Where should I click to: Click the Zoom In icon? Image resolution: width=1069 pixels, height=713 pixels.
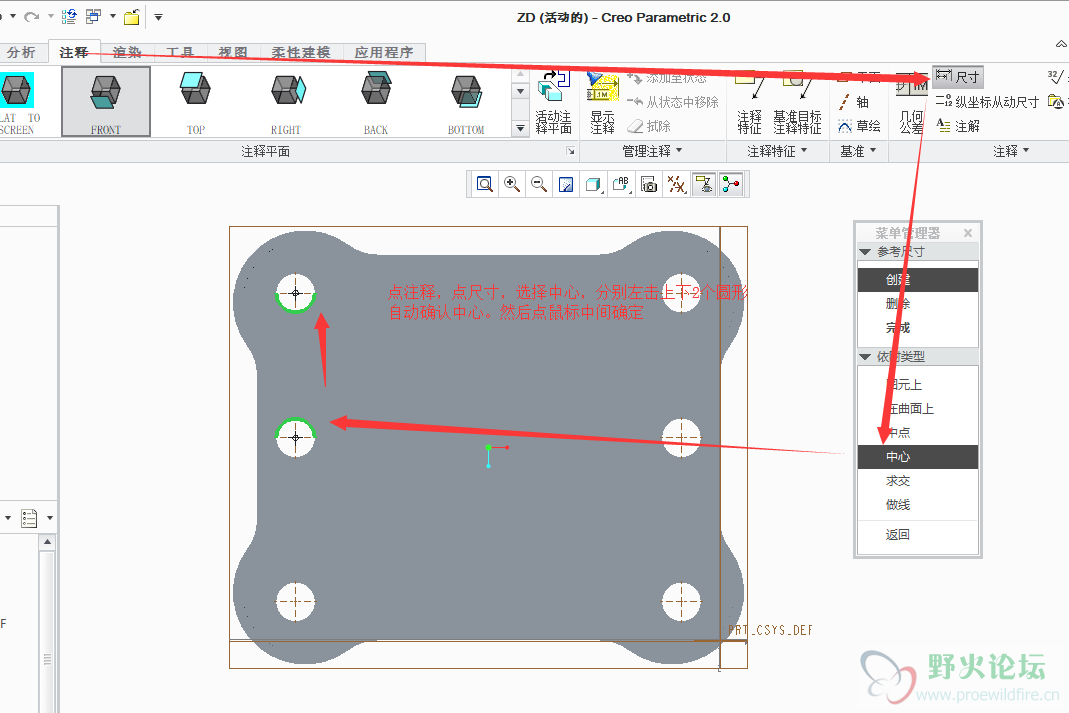point(512,184)
